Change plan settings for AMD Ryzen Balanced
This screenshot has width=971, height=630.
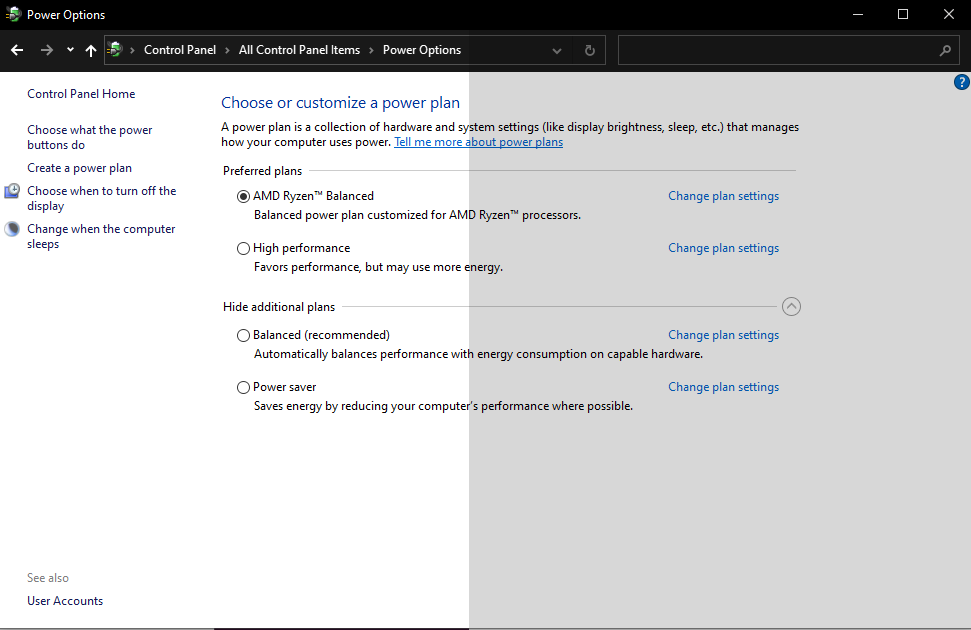point(723,196)
